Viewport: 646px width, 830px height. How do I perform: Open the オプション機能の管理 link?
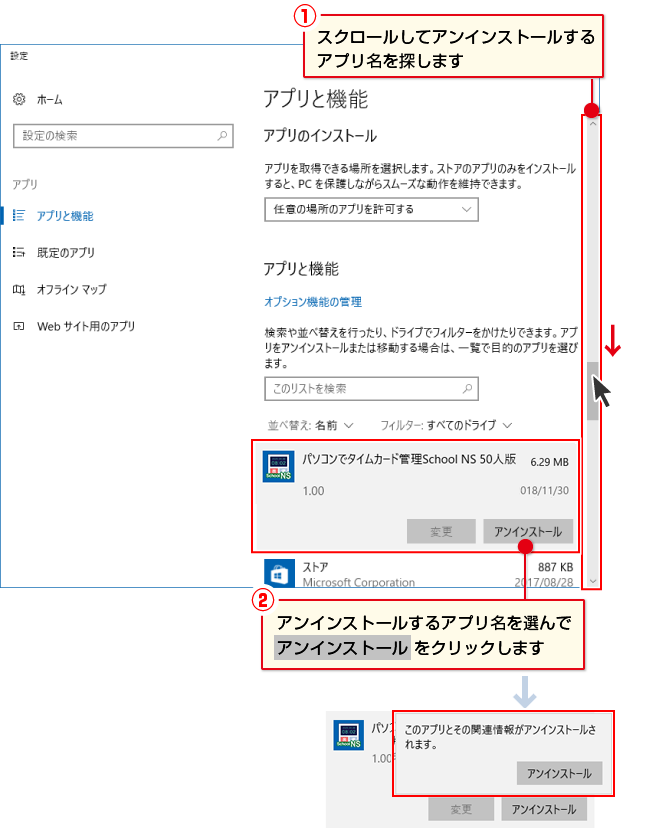pos(312,301)
